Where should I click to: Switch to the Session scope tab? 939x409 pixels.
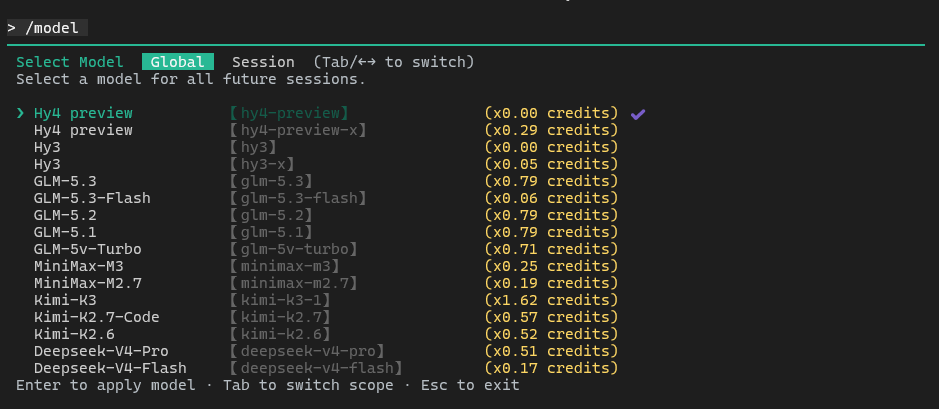click(263, 62)
